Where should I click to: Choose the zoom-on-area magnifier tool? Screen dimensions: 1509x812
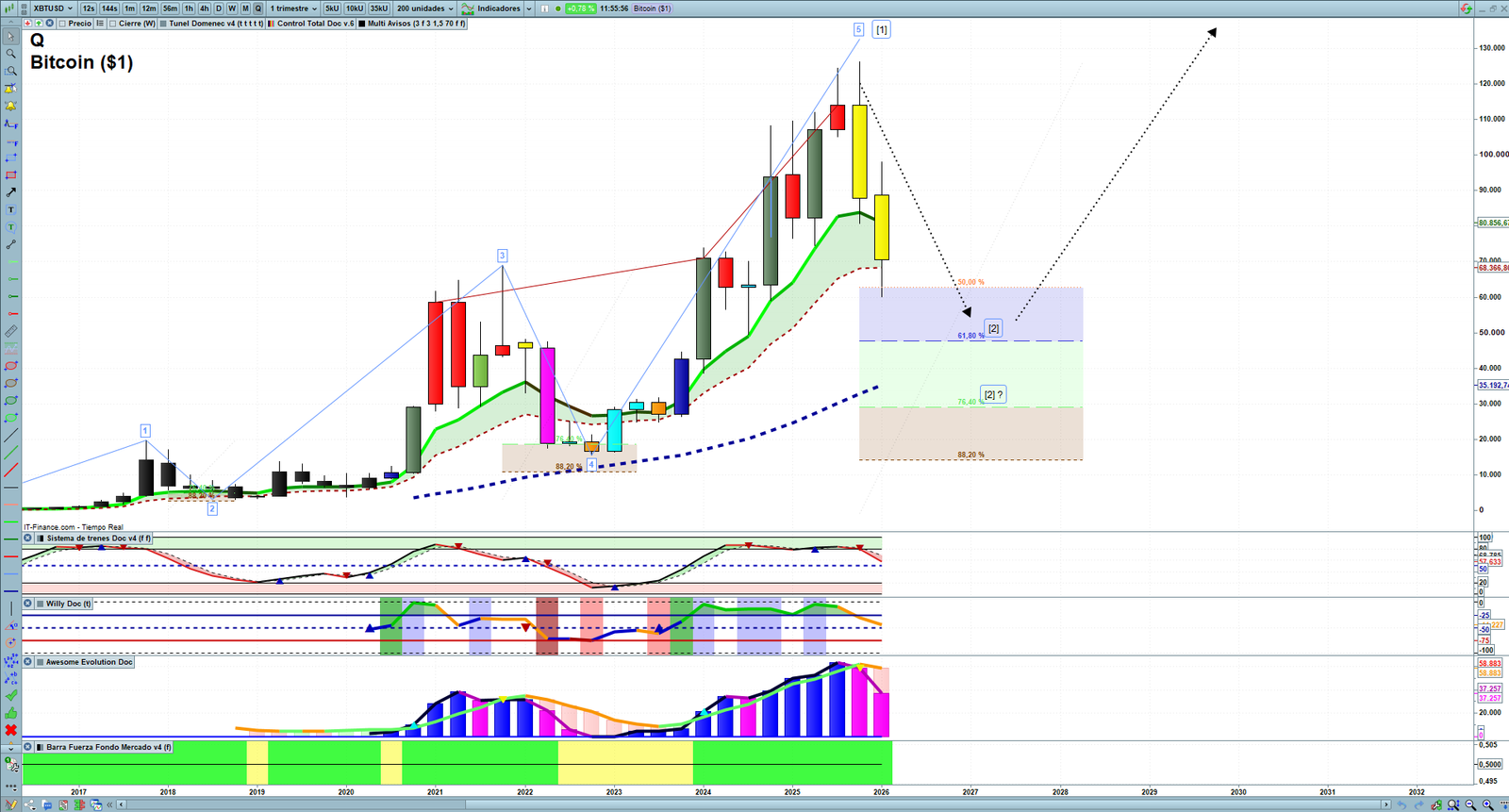coord(11,71)
